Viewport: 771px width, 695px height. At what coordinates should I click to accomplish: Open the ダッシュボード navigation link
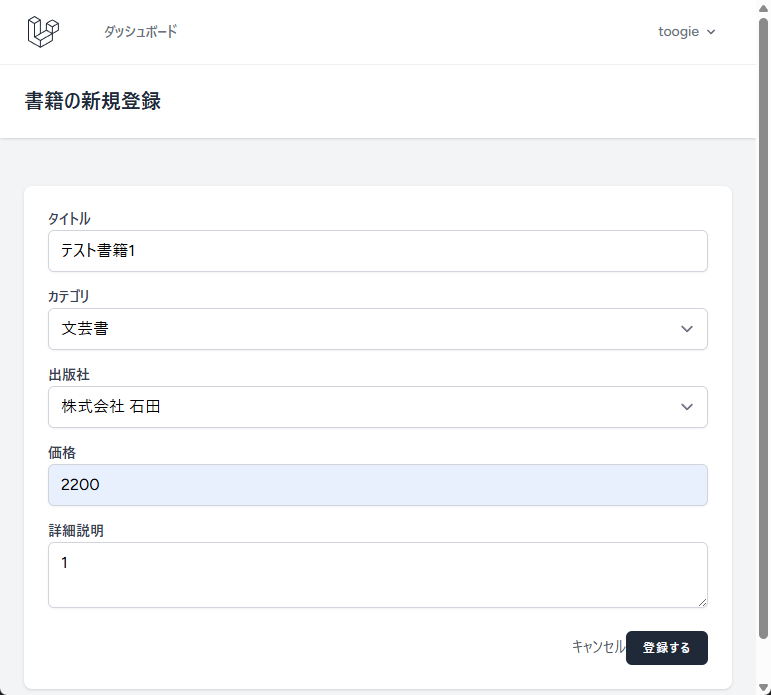click(140, 32)
